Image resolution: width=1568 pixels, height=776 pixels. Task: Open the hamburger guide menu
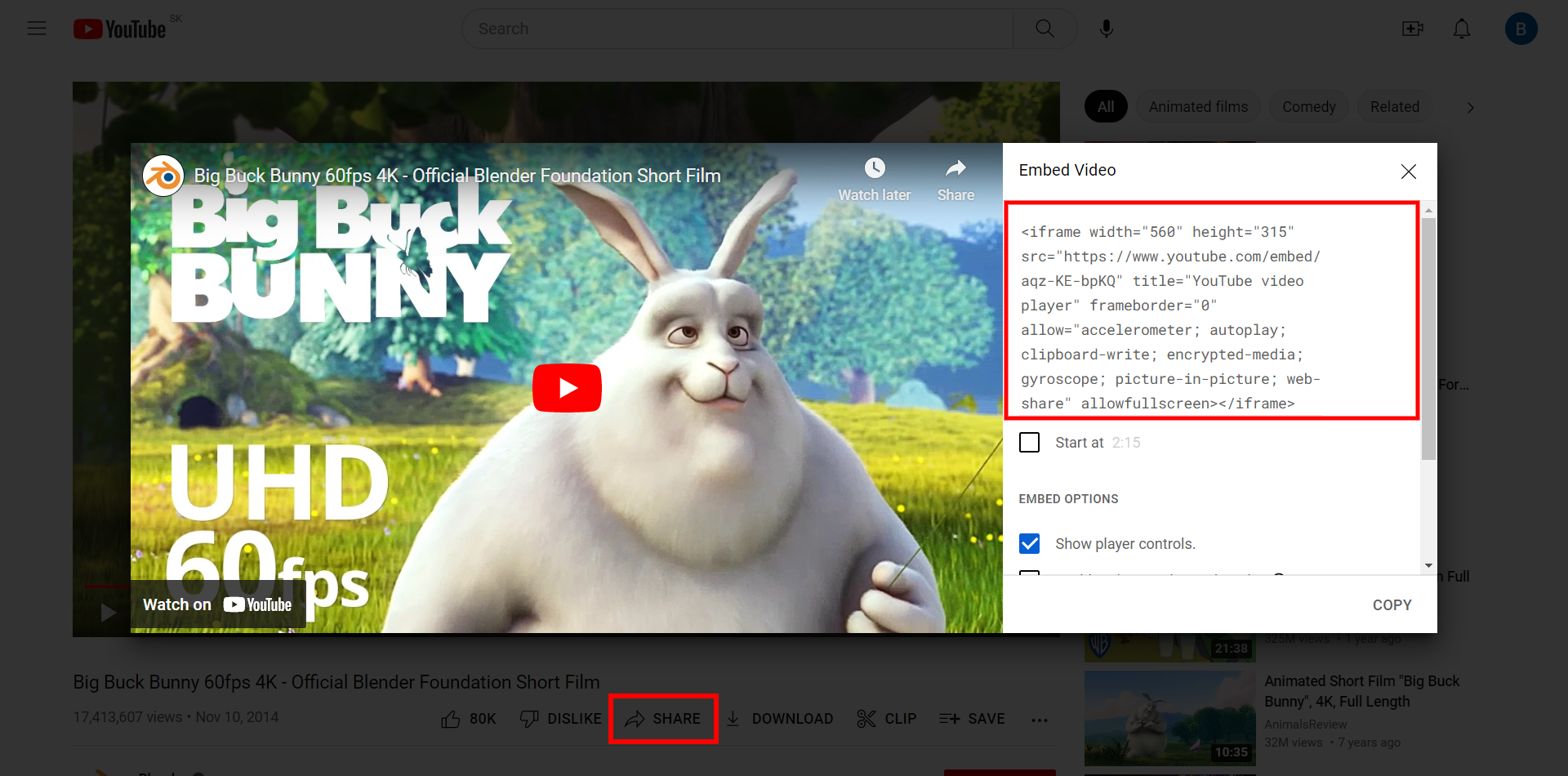pos(37,29)
